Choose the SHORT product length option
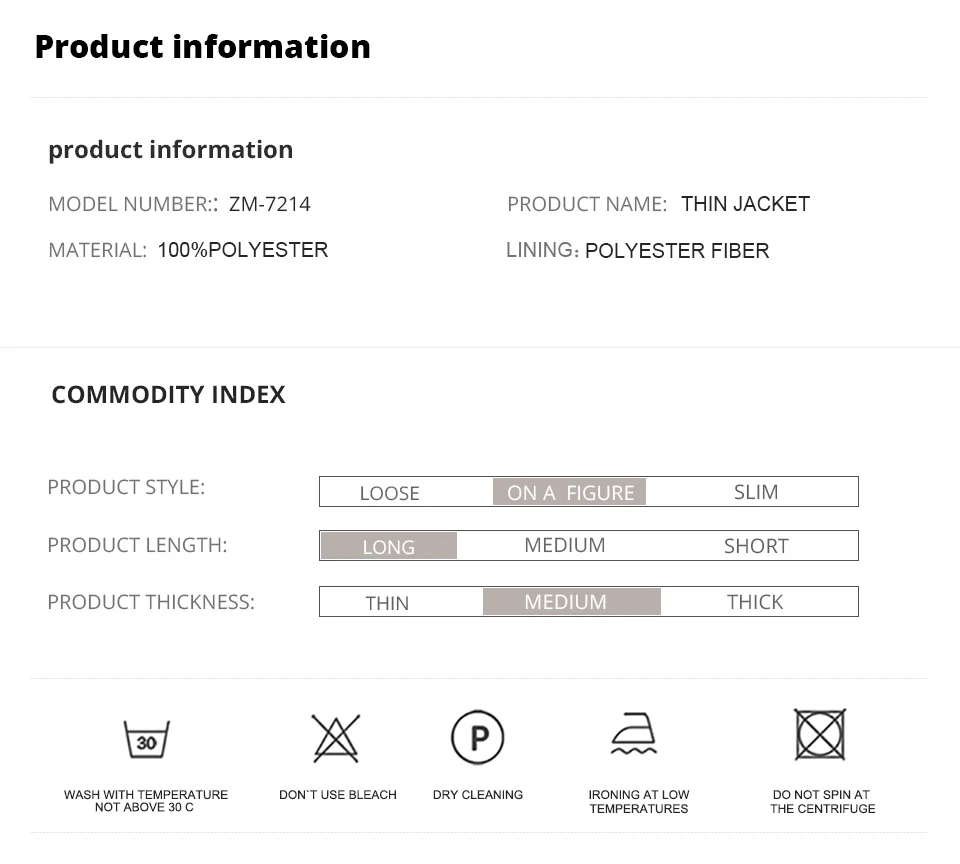 (756, 546)
